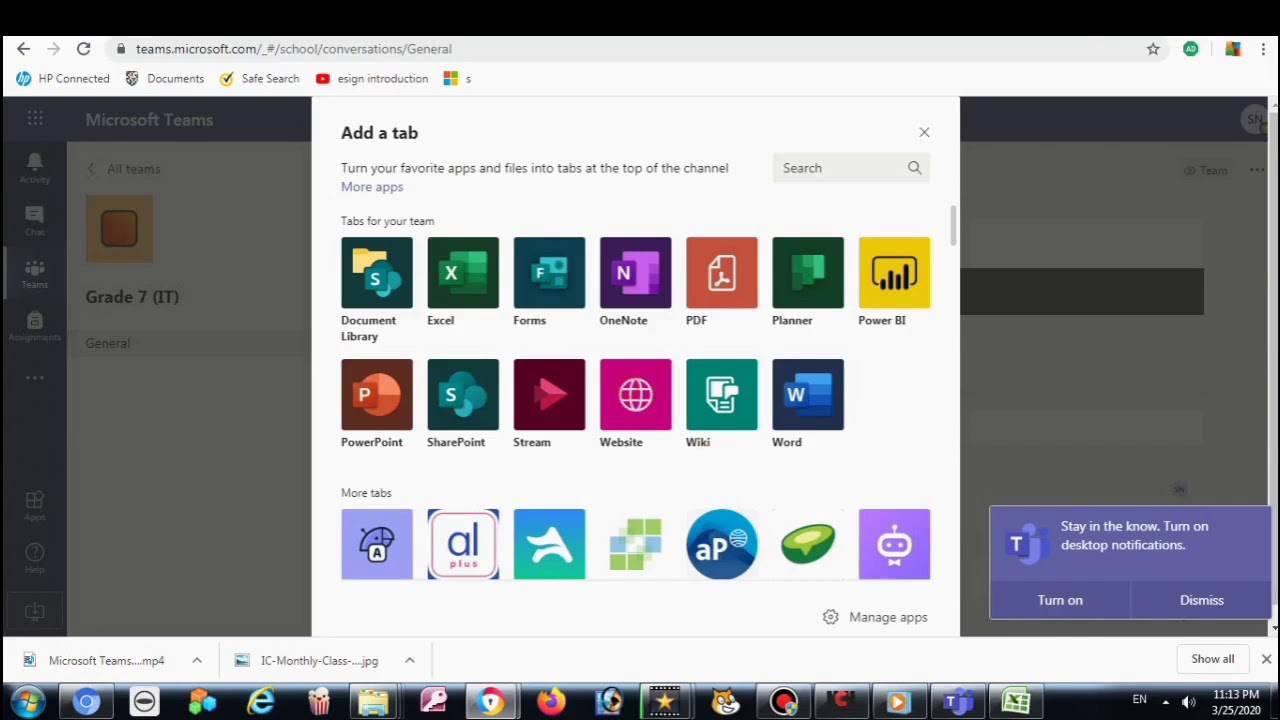Select the Excel tab app
The height and width of the screenshot is (720, 1280).
pos(463,273)
